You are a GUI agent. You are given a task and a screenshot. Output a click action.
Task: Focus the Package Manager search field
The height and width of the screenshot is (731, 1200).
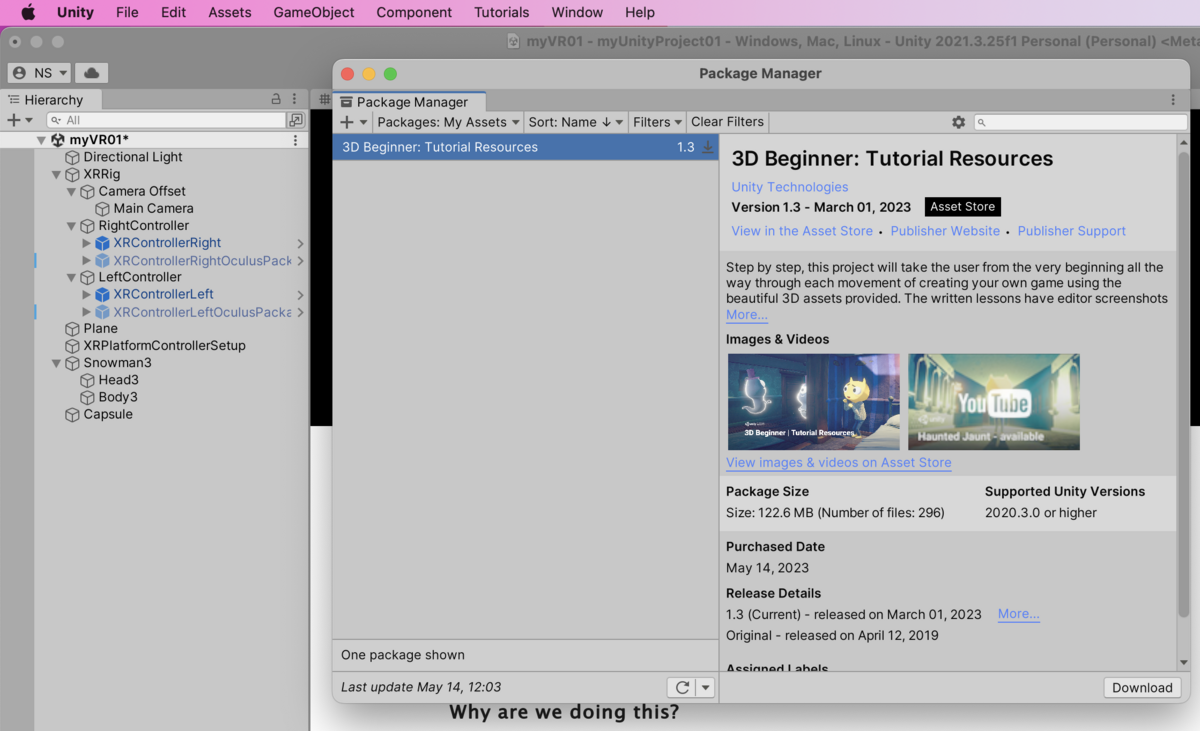[1081, 122]
